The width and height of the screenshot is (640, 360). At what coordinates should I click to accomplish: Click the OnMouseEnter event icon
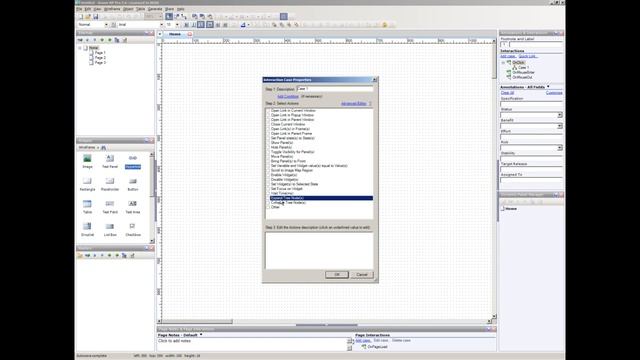click(x=509, y=72)
